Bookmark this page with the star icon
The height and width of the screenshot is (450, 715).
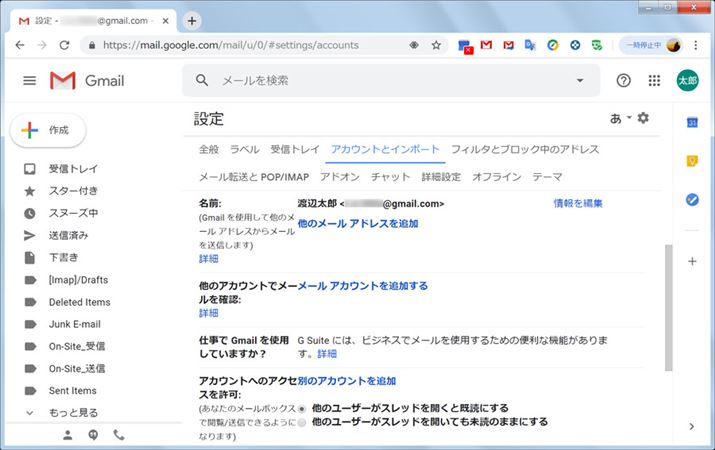(436, 45)
